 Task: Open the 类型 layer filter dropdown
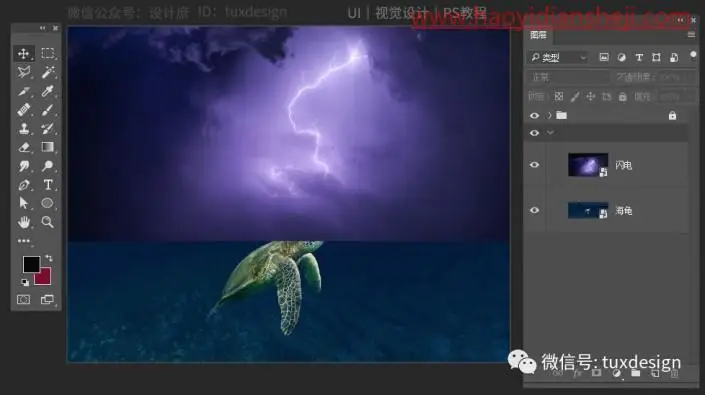click(x=558, y=57)
